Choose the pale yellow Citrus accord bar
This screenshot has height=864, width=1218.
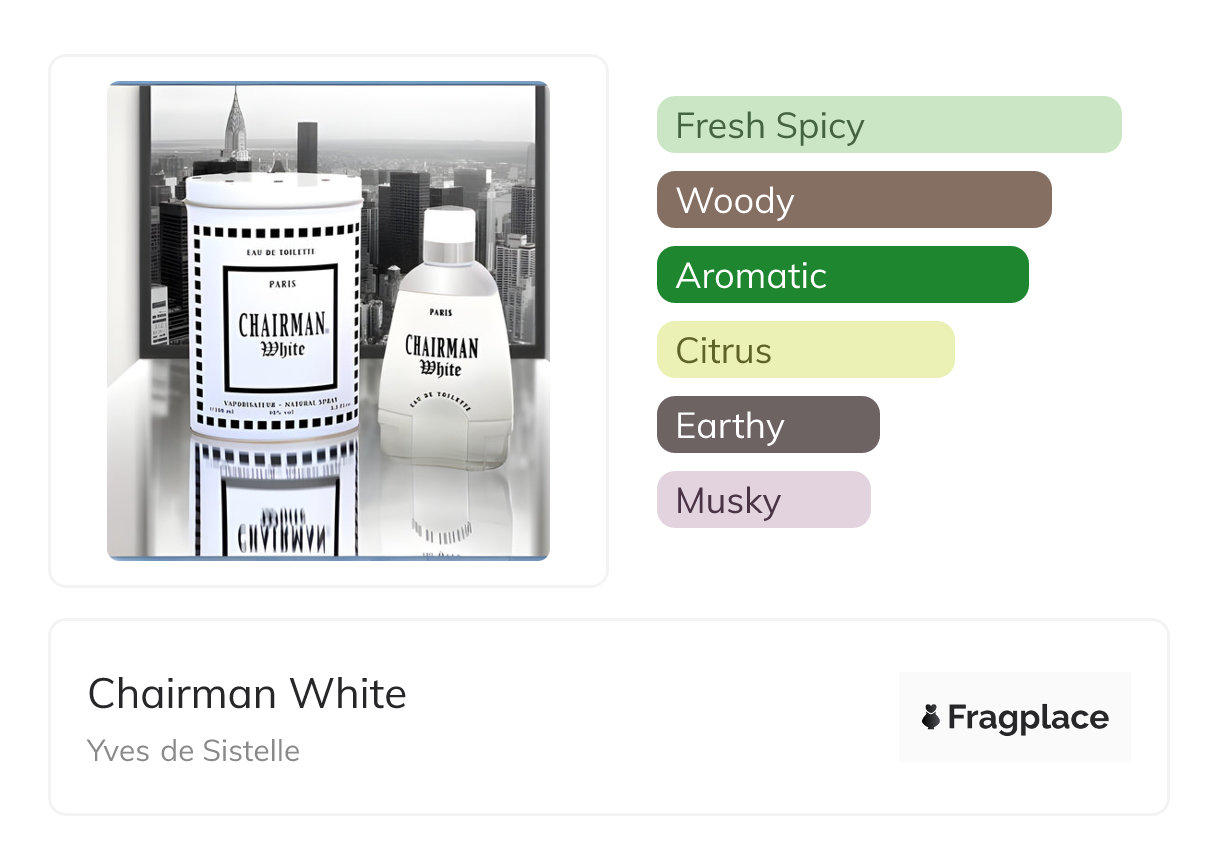(805, 350)
